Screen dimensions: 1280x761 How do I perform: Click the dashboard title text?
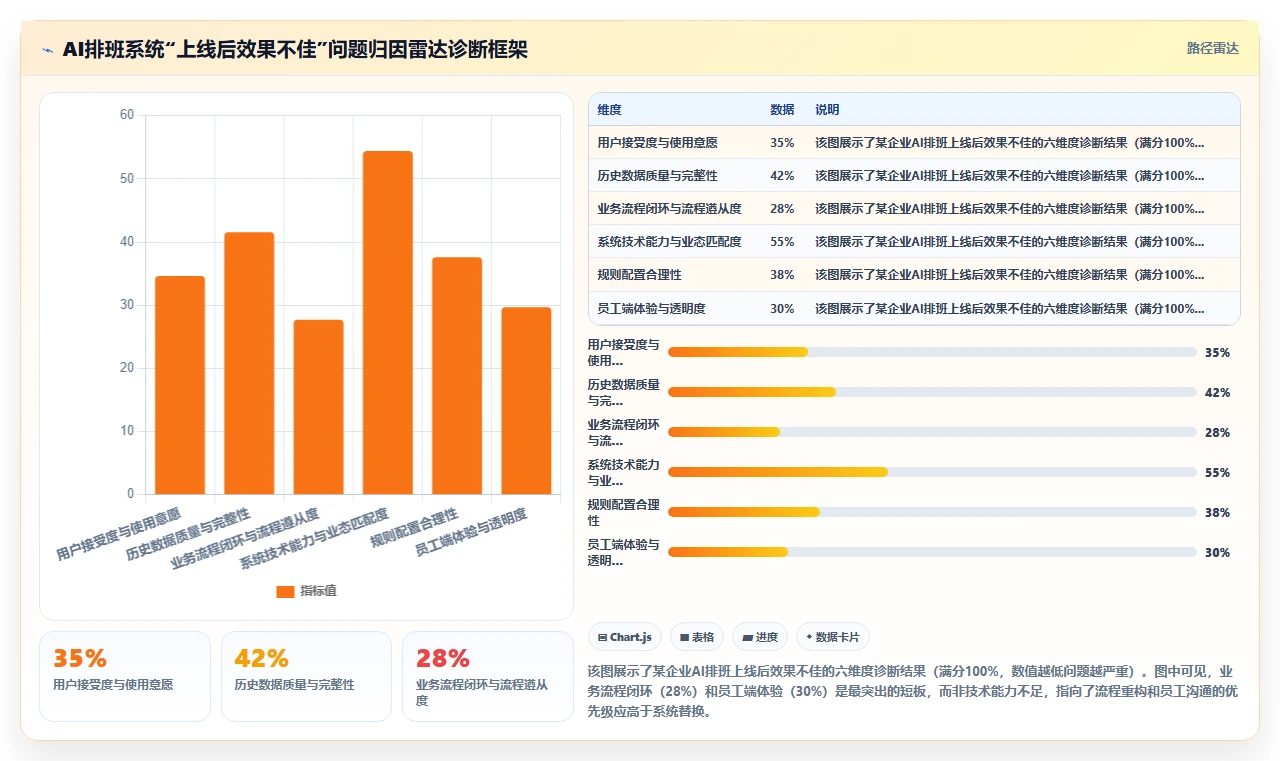point(295,50)
